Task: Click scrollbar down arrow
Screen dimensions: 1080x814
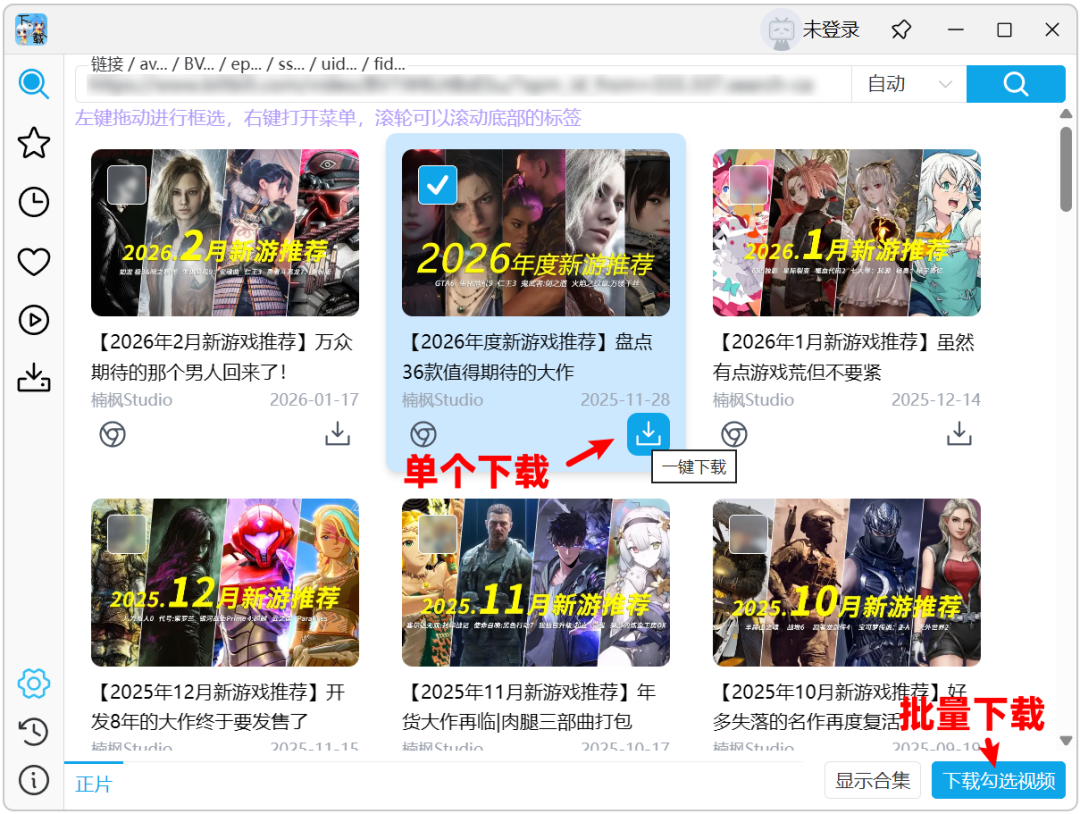Action: (1066, 741)
